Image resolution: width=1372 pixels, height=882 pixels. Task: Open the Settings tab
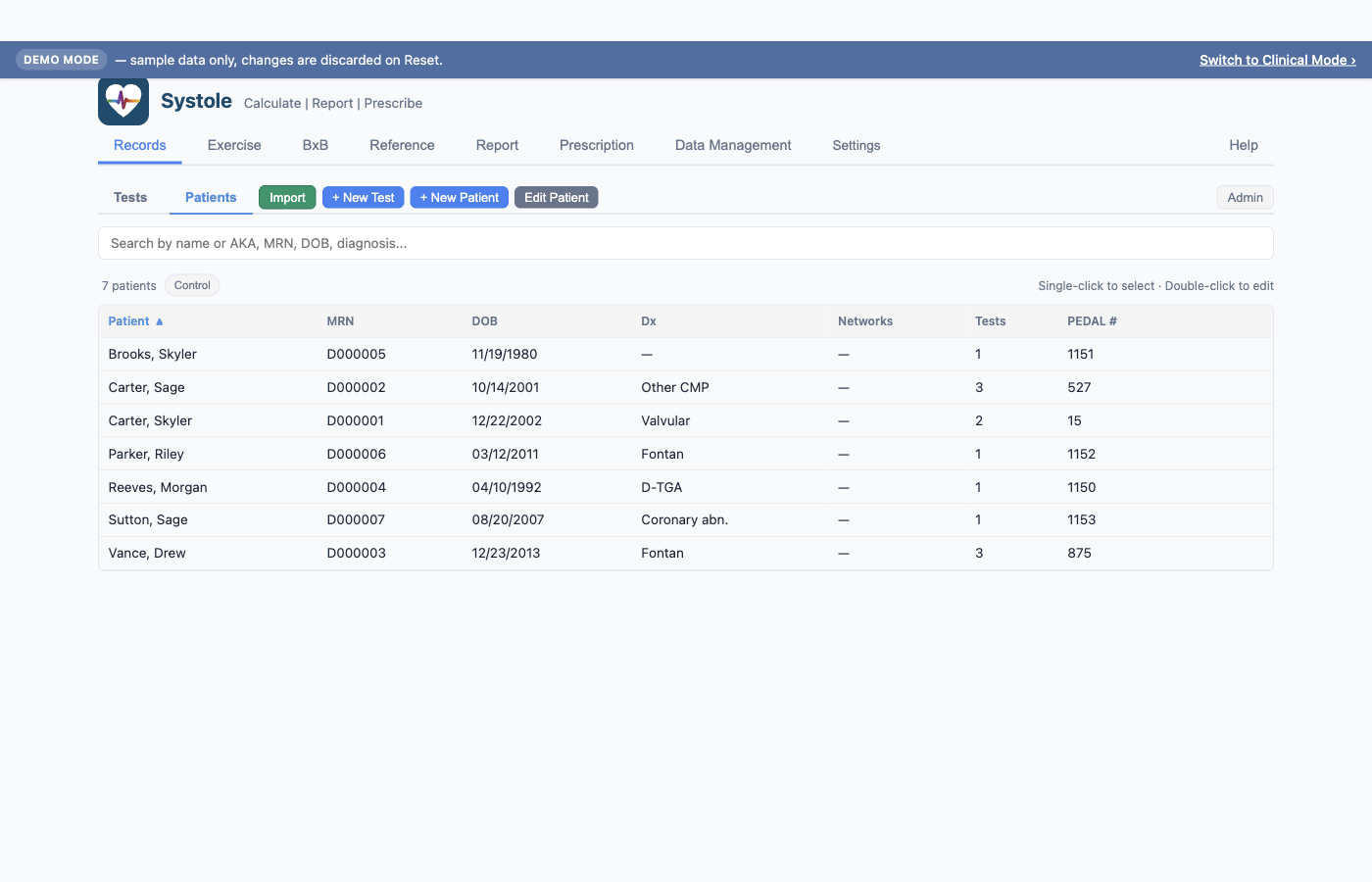click(x=857, y=145)
